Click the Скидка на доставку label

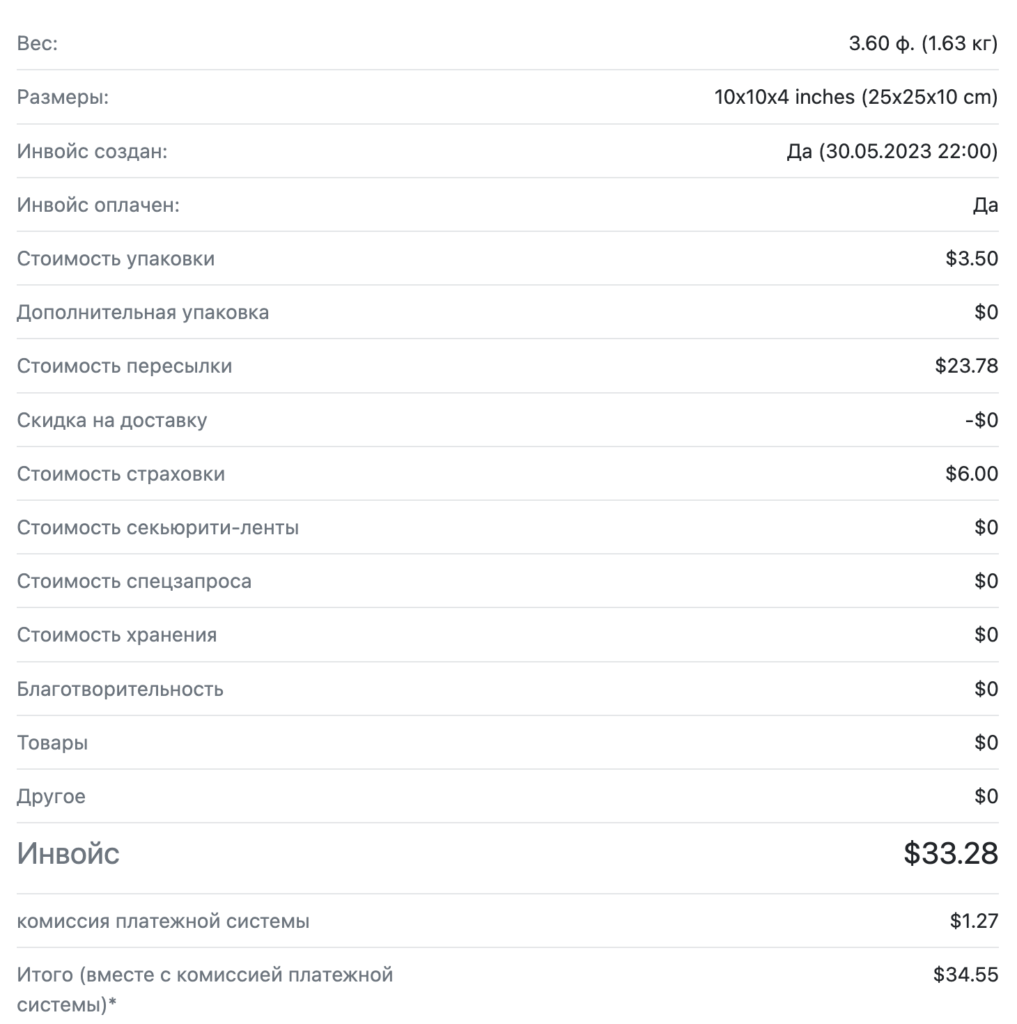pos(112,420)
